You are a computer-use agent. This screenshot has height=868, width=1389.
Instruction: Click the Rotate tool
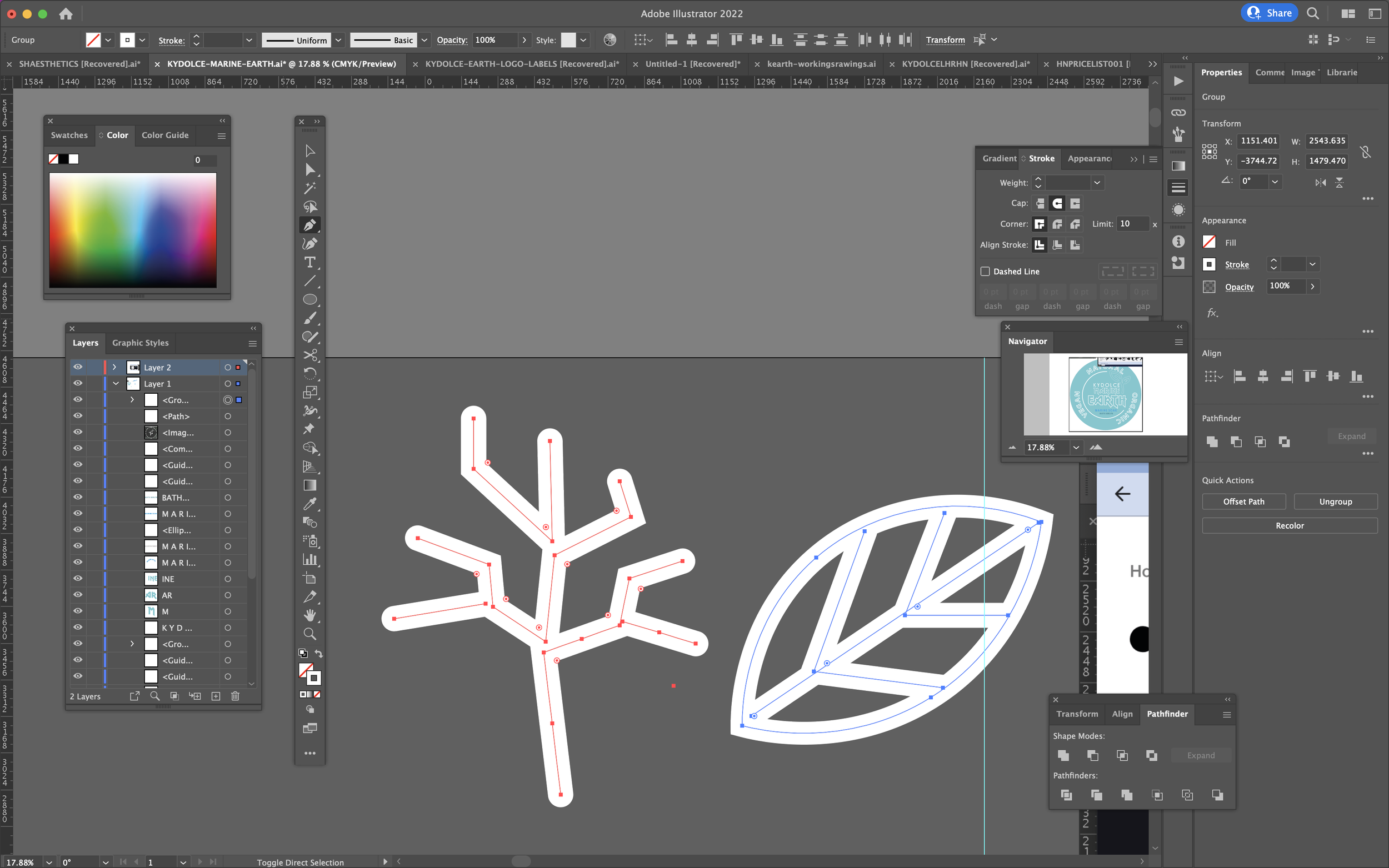pos(309,374)
